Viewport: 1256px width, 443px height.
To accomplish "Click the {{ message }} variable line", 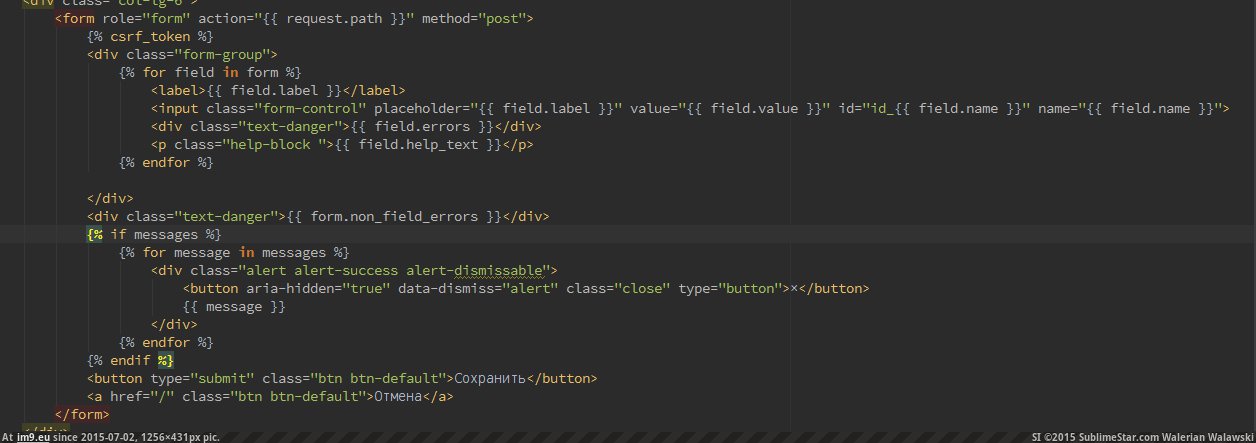I will (234, 306).
